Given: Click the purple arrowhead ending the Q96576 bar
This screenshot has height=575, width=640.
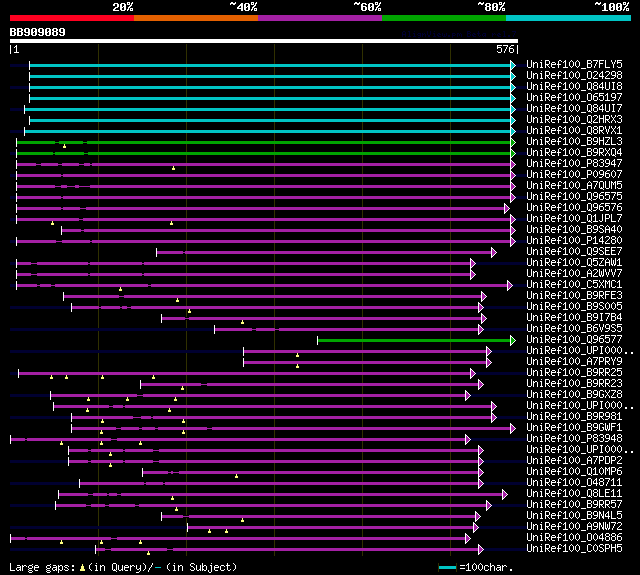Looking at the screenshot, I should click(x=507, y=209).
